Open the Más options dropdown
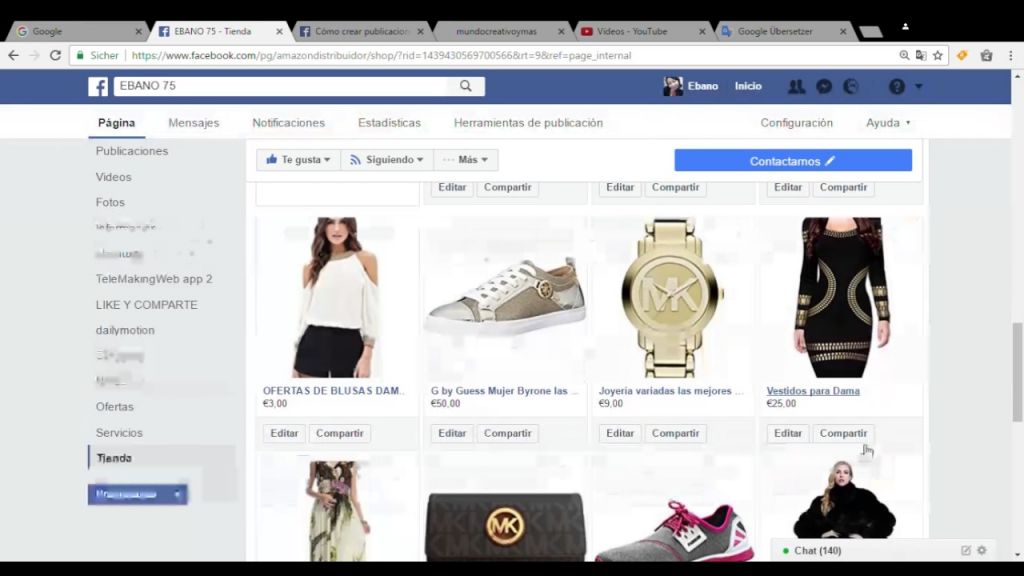Viewport: 1024px width, 576px height. tap(466, 160)
